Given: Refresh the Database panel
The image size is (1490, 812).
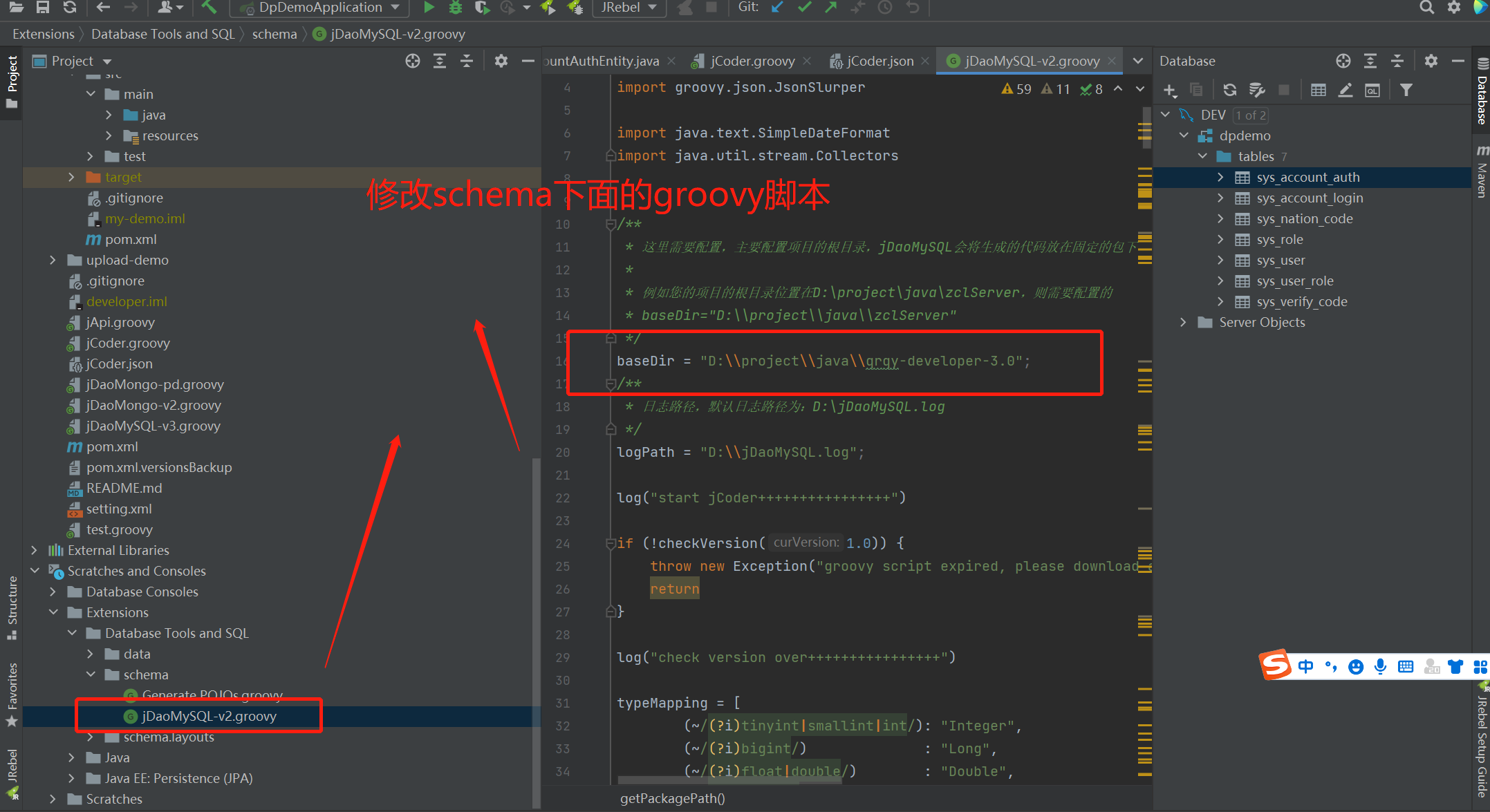Looking at the screenshot, I should click(1229, 90).
